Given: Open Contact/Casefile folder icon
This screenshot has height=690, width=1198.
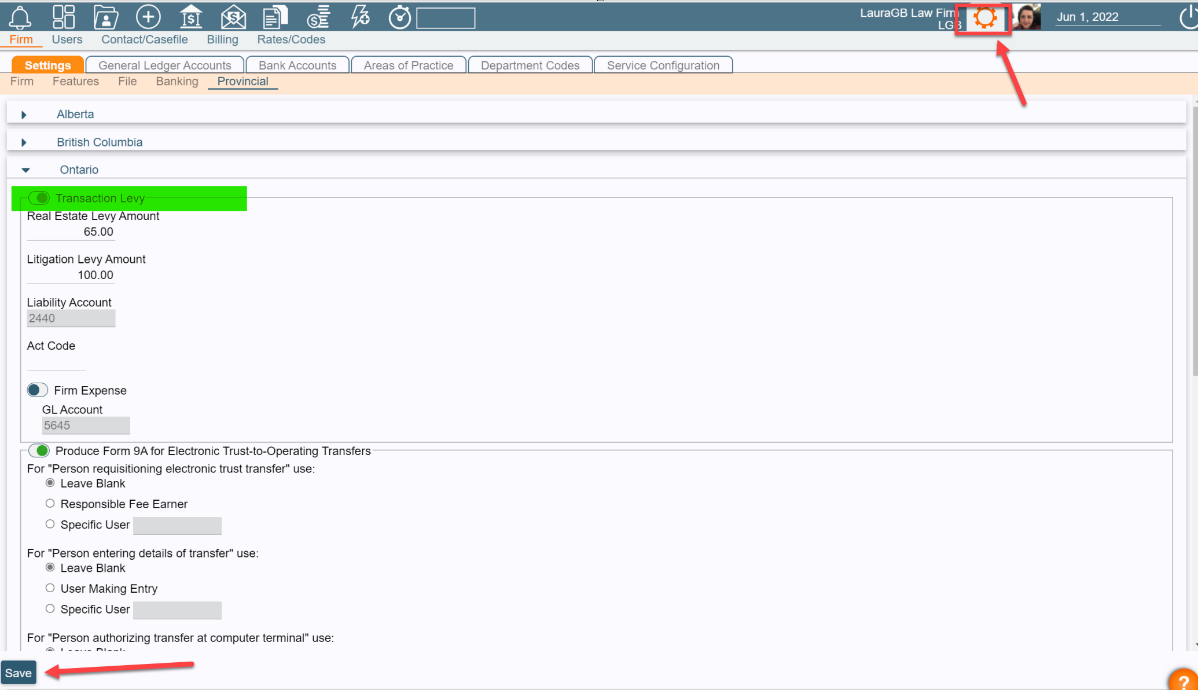Looking at the screenshot, I should click(106, 16).
